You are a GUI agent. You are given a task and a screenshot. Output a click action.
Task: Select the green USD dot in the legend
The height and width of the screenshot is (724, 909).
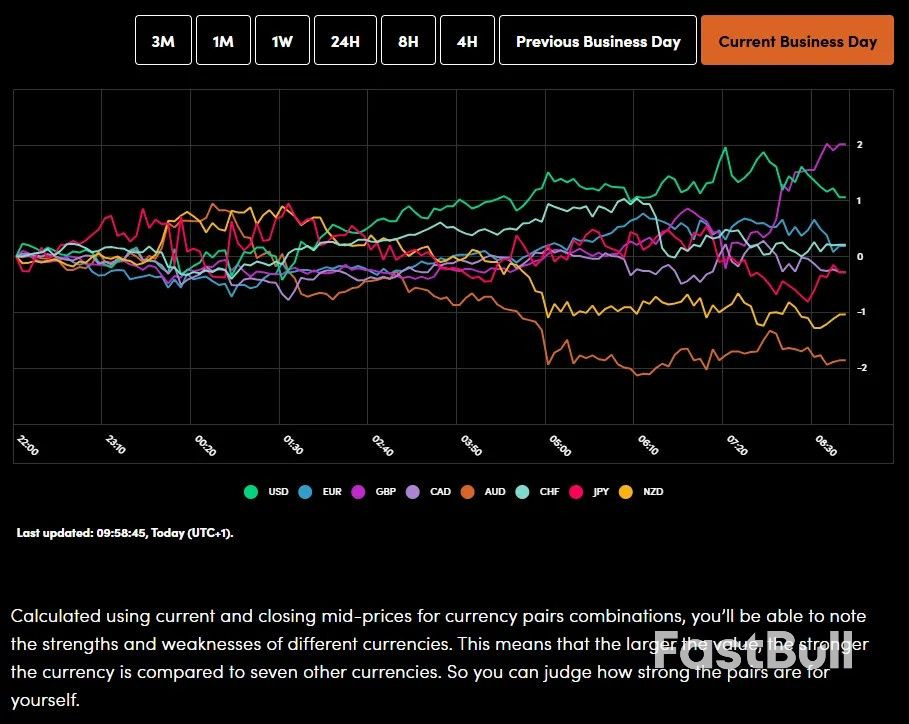pyautogui.click(x=252, y=491)
